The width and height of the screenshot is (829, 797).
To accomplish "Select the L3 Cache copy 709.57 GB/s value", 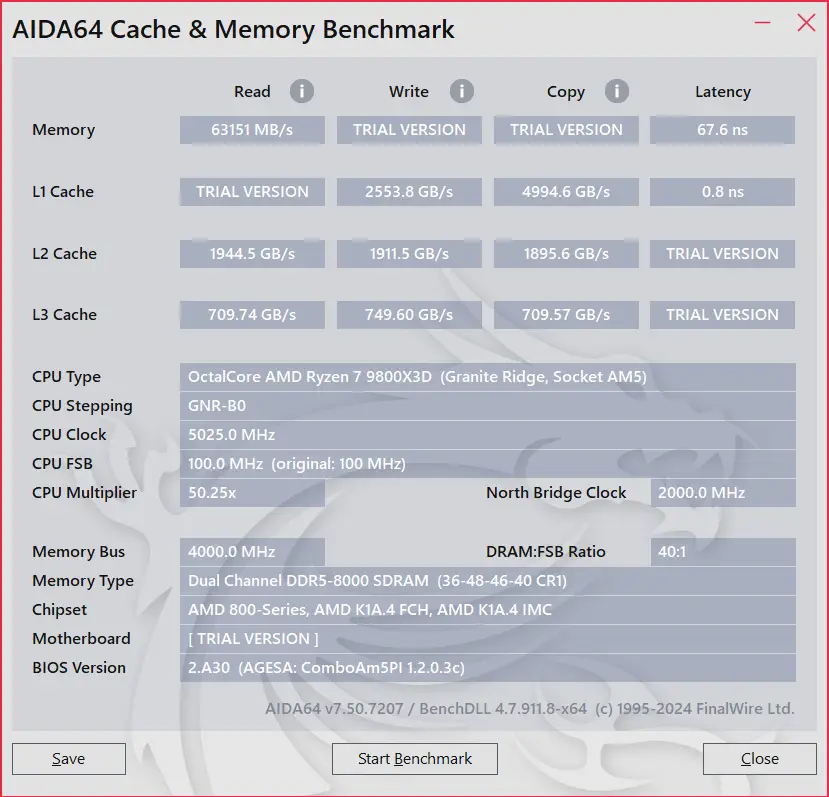I will tap(566, 315).
